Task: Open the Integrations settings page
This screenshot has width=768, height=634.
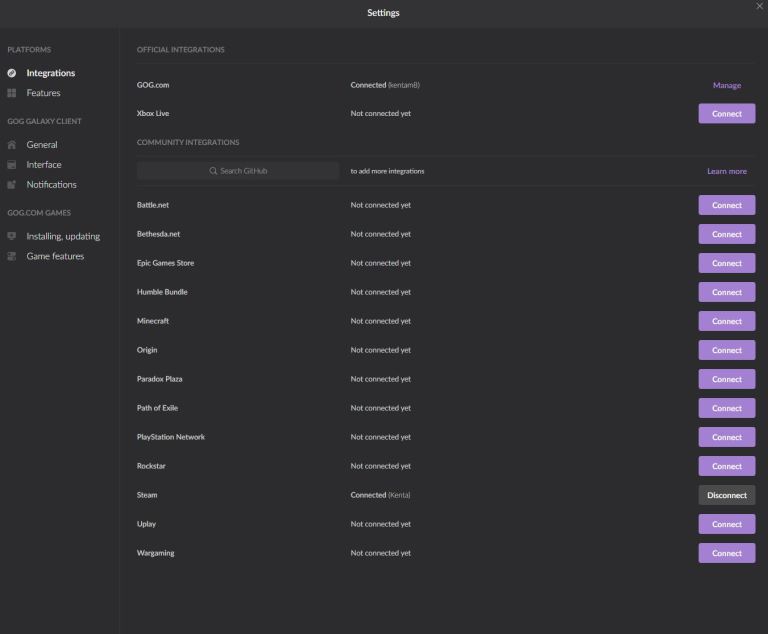Action: (x=50, y=73)
